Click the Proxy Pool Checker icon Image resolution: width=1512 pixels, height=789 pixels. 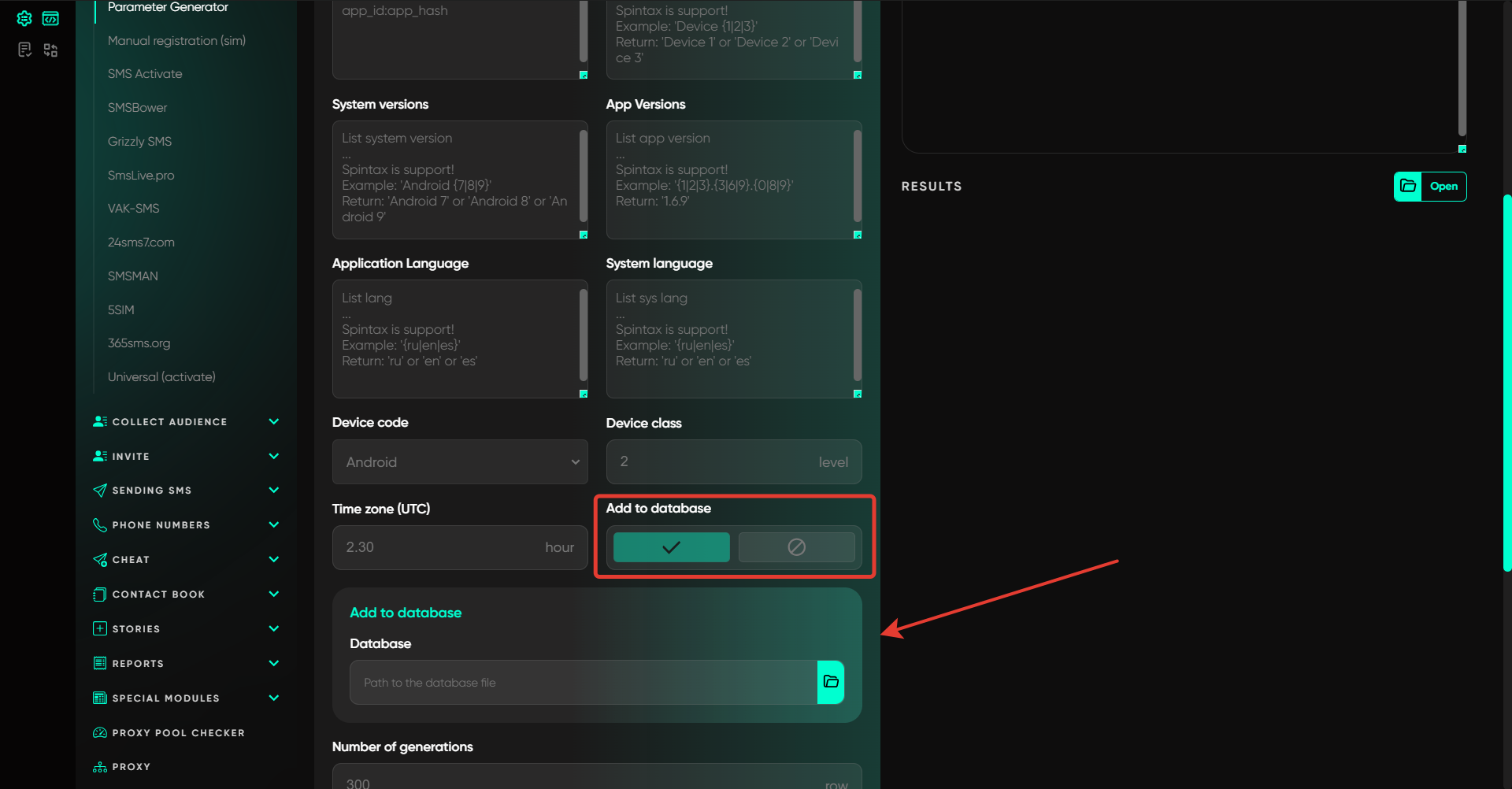pyautogui.click(x=100, y=733)
